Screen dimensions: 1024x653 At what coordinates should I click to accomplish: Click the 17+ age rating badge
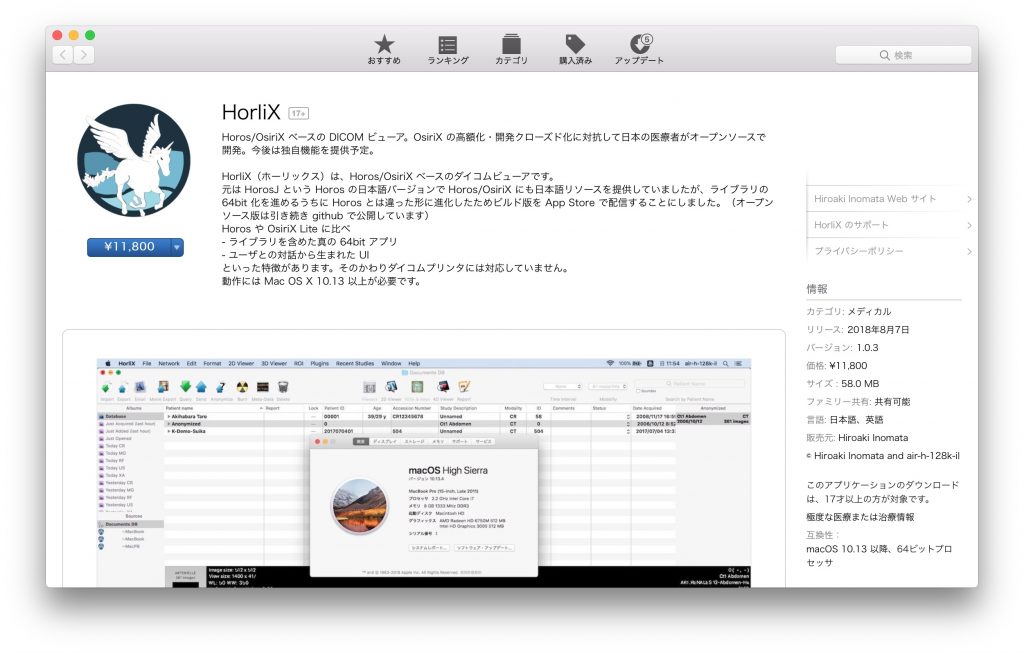click(x=298, y=113)
